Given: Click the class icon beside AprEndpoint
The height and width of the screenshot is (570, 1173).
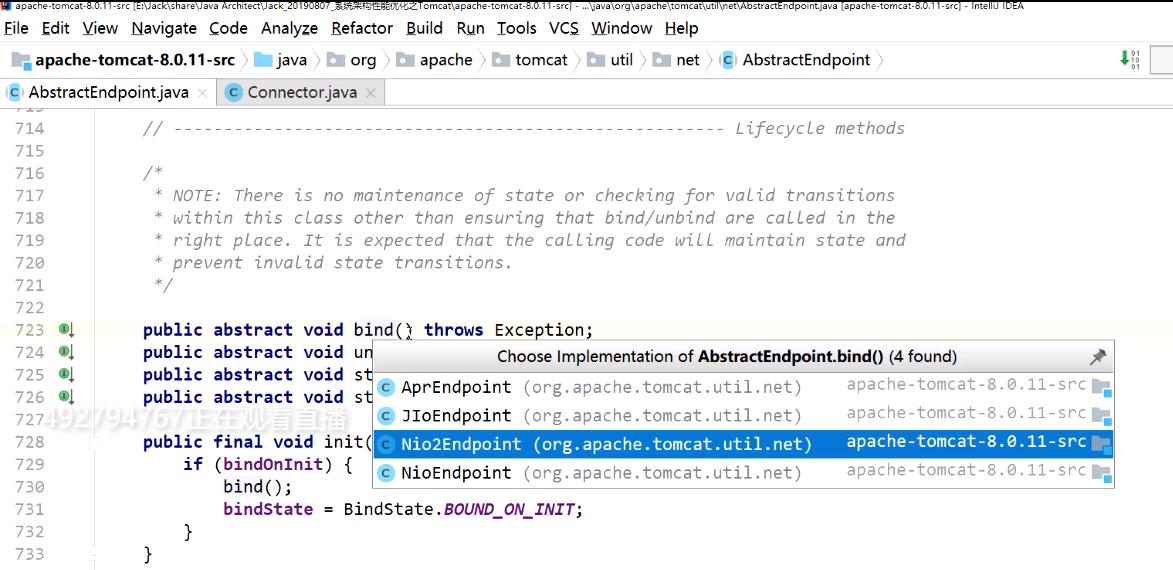Looking at the screenshot, I should (x=386, y=388).
